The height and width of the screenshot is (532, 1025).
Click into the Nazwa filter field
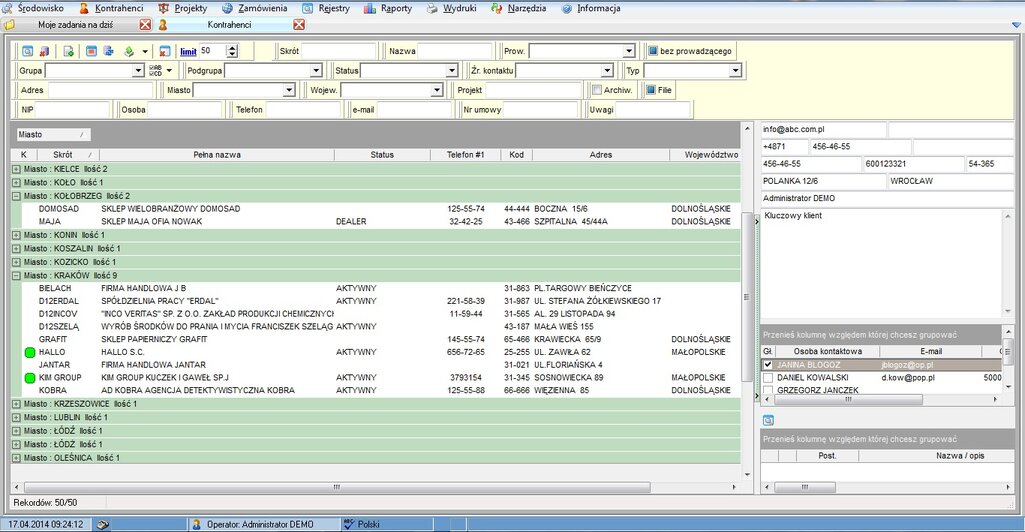(454, 51)
